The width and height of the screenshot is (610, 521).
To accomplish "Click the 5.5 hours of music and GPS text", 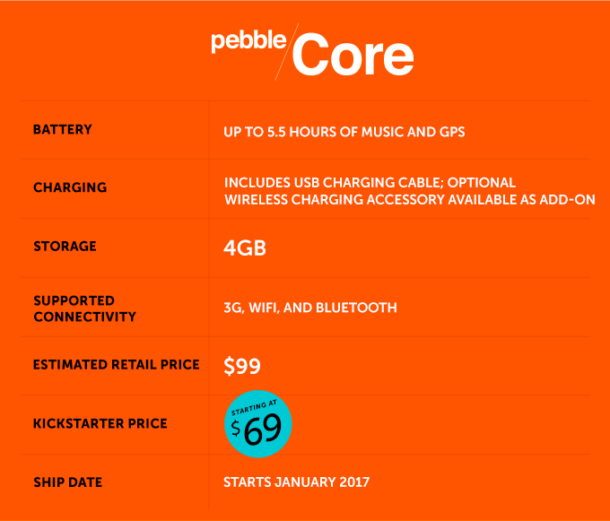I will (x=345, y=131).
